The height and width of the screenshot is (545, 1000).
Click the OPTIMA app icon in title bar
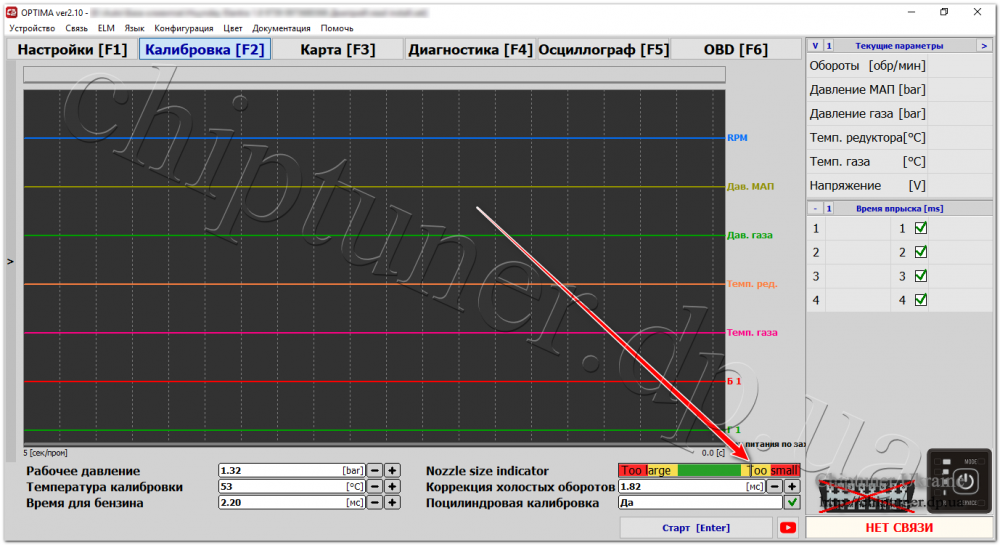(x=11, y=12)
